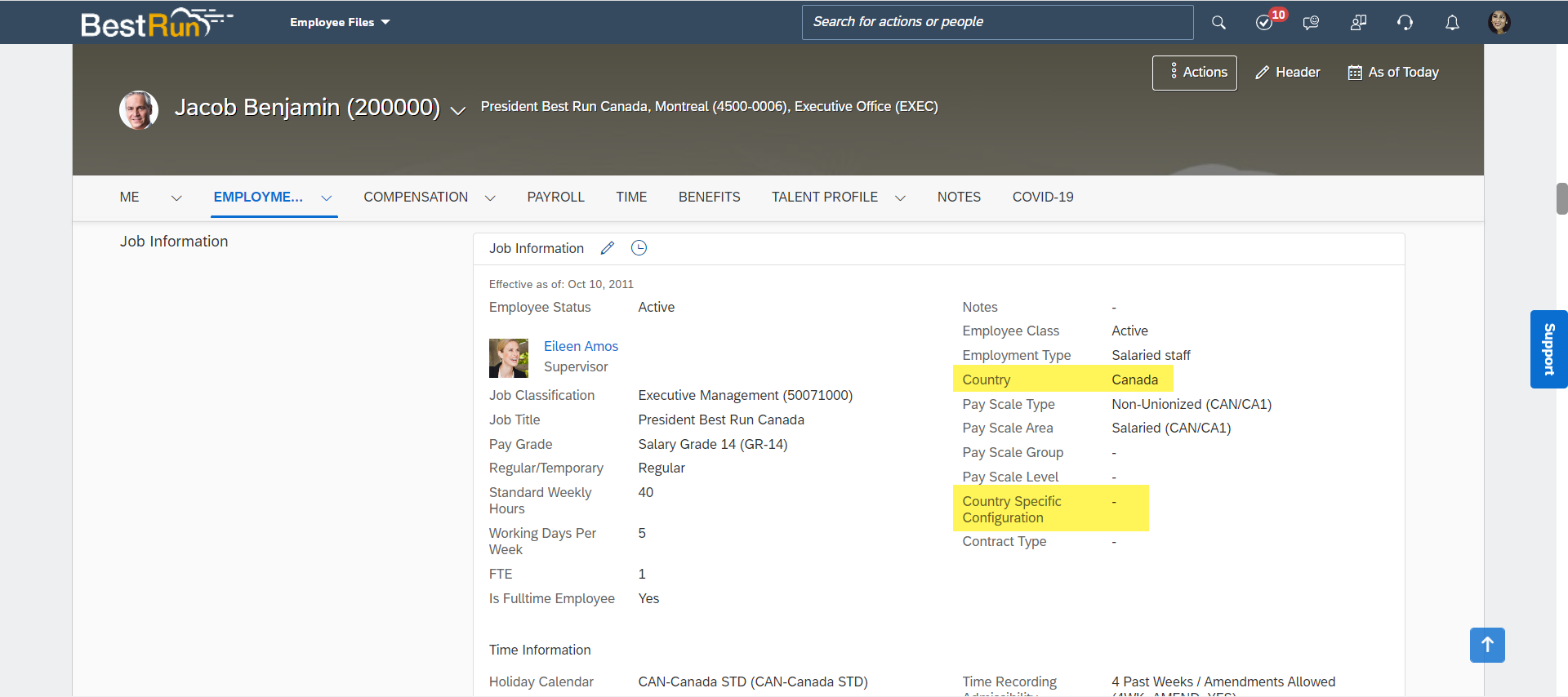Click the 'Effective as of: Oct 10, 2011' text
Image resolution: width=1568 pixels, height=697 pixels.
click(561, 284)
